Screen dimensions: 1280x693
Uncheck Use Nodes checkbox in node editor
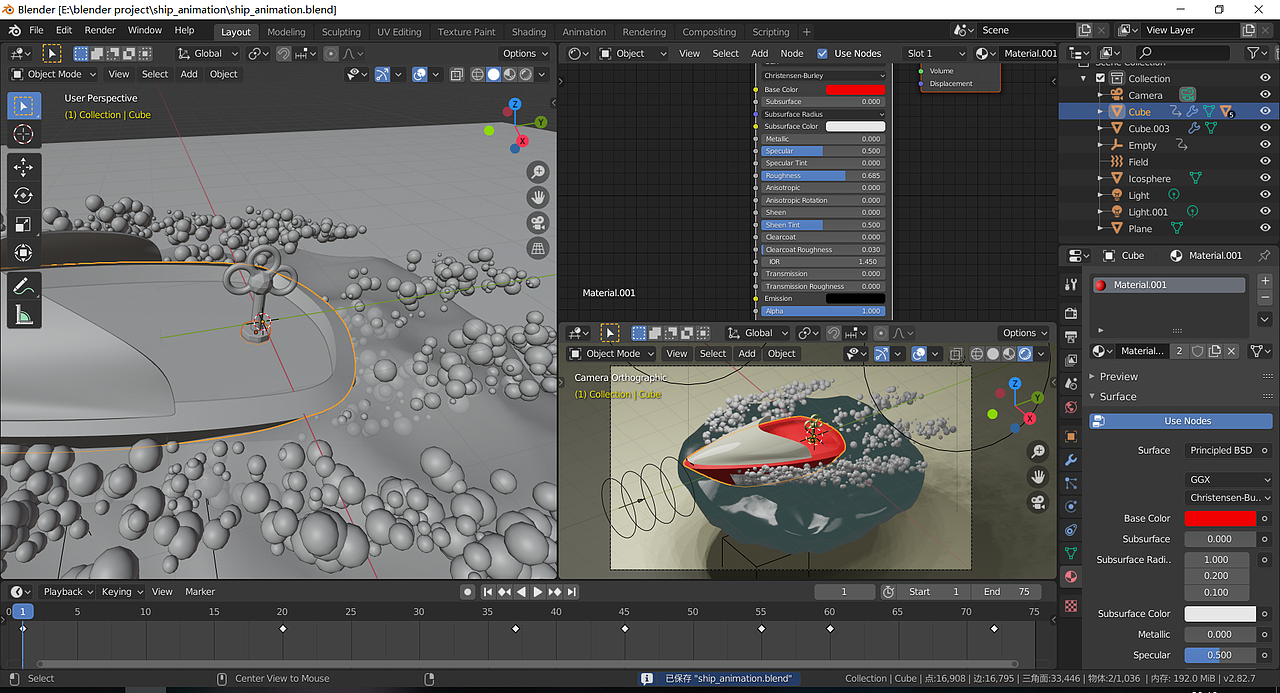click(822, 53)
